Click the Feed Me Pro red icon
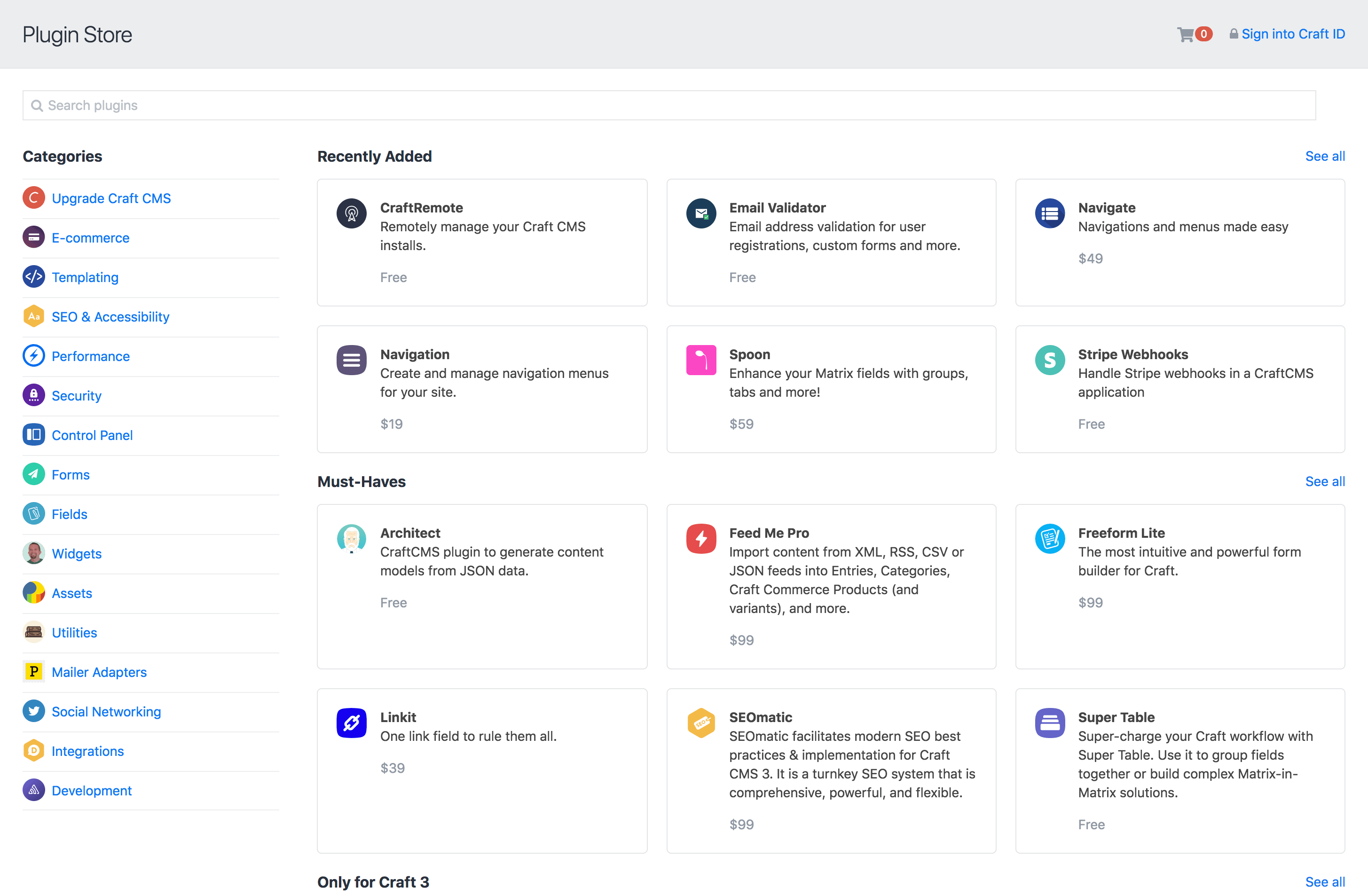 pyautogui.click(x=701, y=539)
